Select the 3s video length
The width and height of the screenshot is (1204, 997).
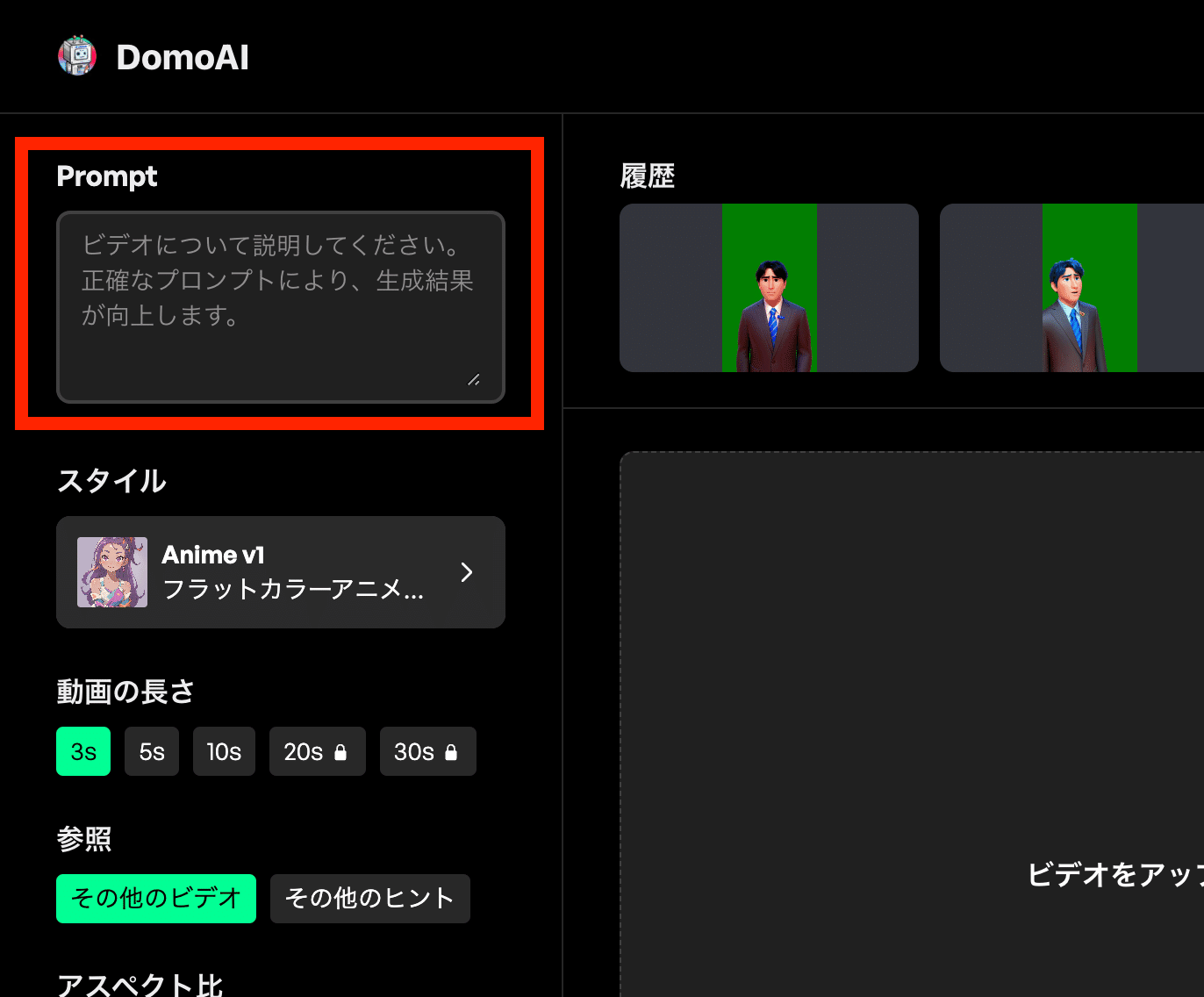tap(83, 751)
